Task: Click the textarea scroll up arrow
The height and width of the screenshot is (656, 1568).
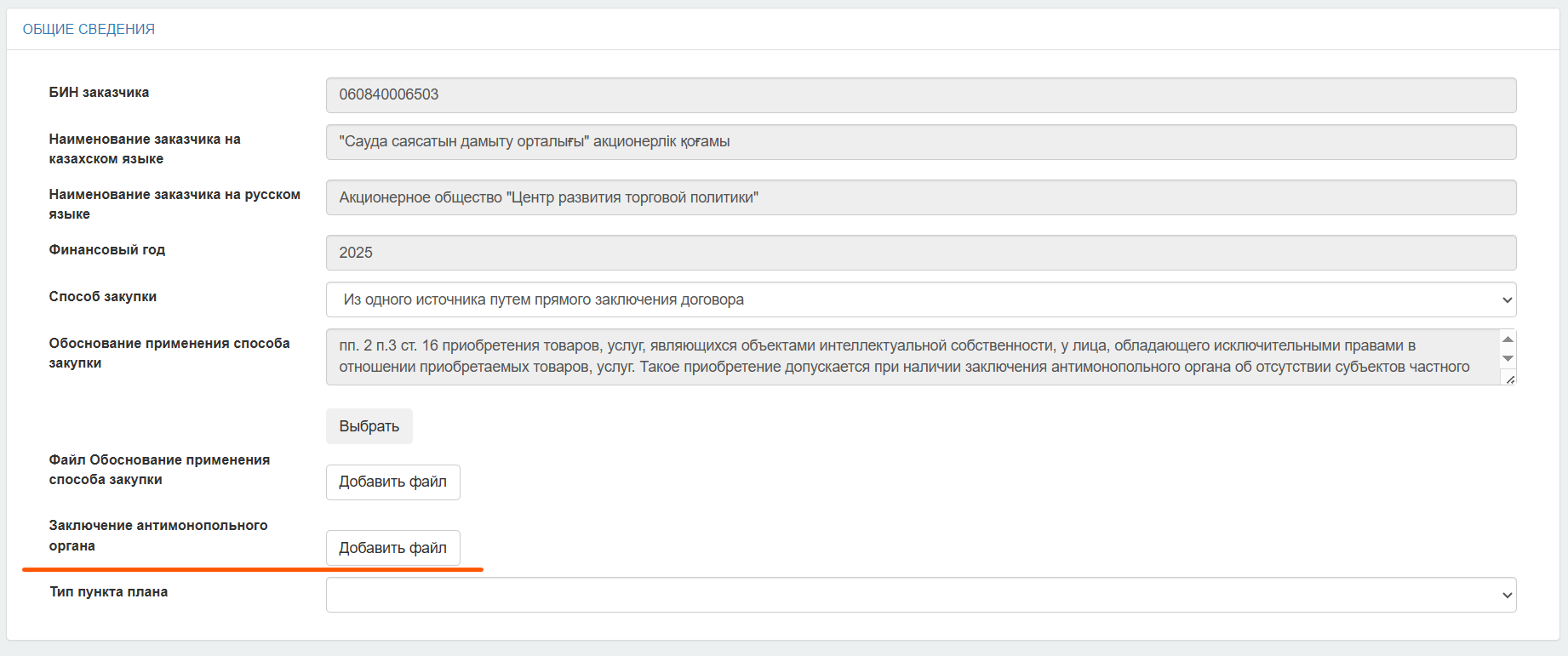Action: point(1508,339)
